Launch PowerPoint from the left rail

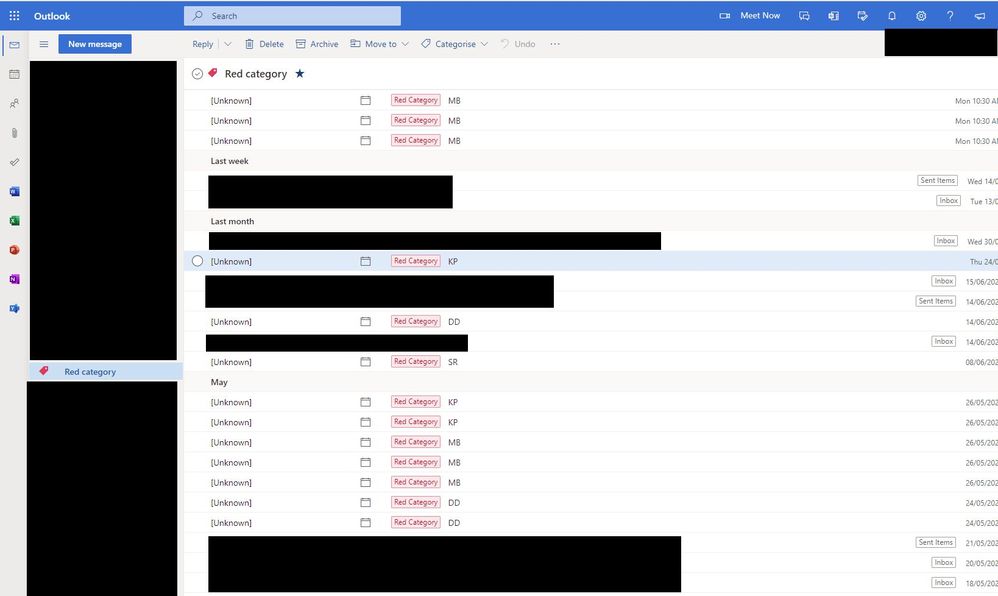click(14, 250)
